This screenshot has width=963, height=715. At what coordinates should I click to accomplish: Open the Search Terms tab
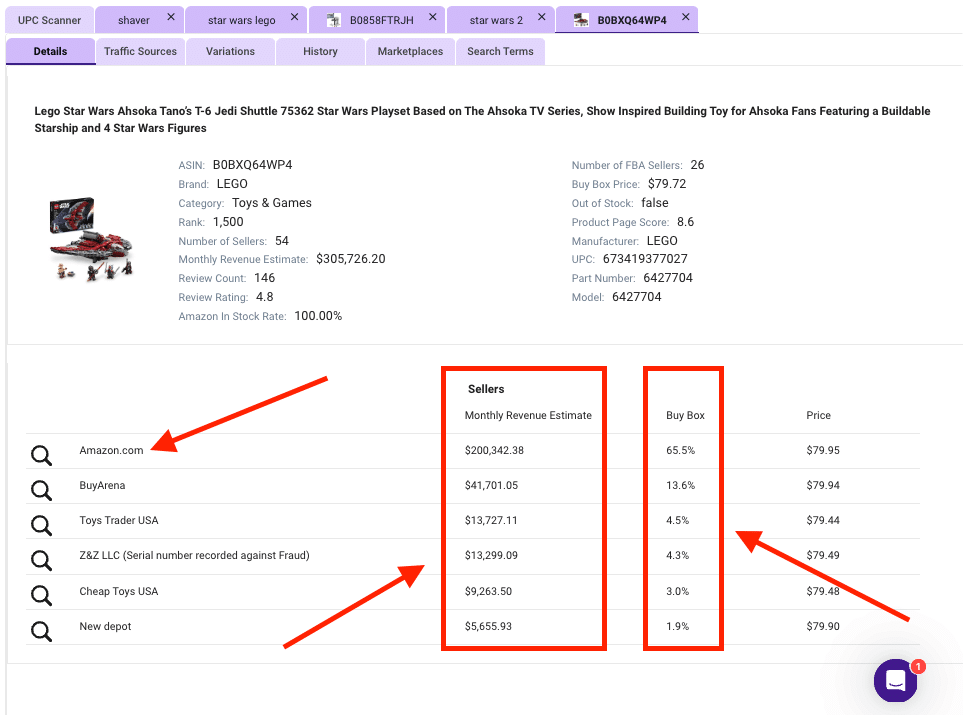pos(500,52)
